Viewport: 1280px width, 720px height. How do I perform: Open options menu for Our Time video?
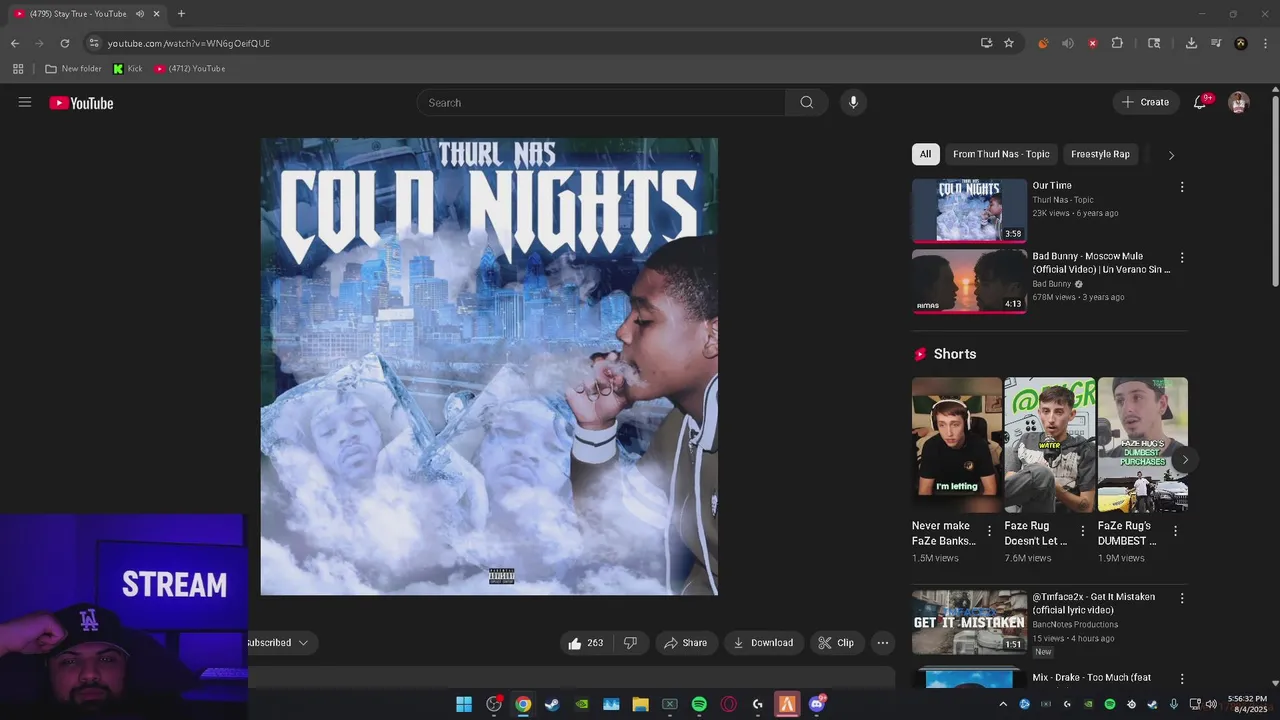(x=1182, y=187)
